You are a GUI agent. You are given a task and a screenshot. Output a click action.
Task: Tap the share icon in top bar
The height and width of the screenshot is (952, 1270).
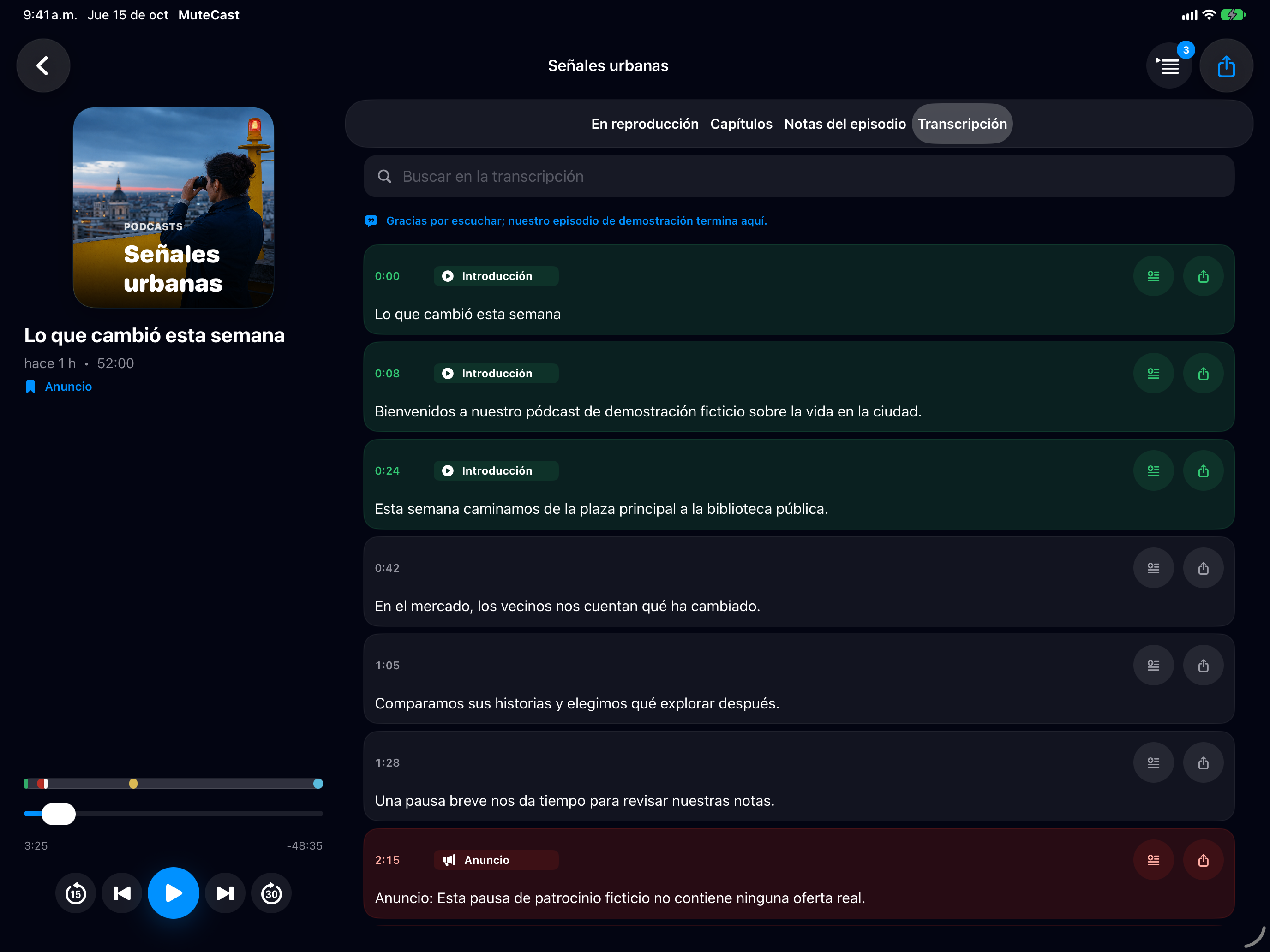click(x=1226, y=66)
